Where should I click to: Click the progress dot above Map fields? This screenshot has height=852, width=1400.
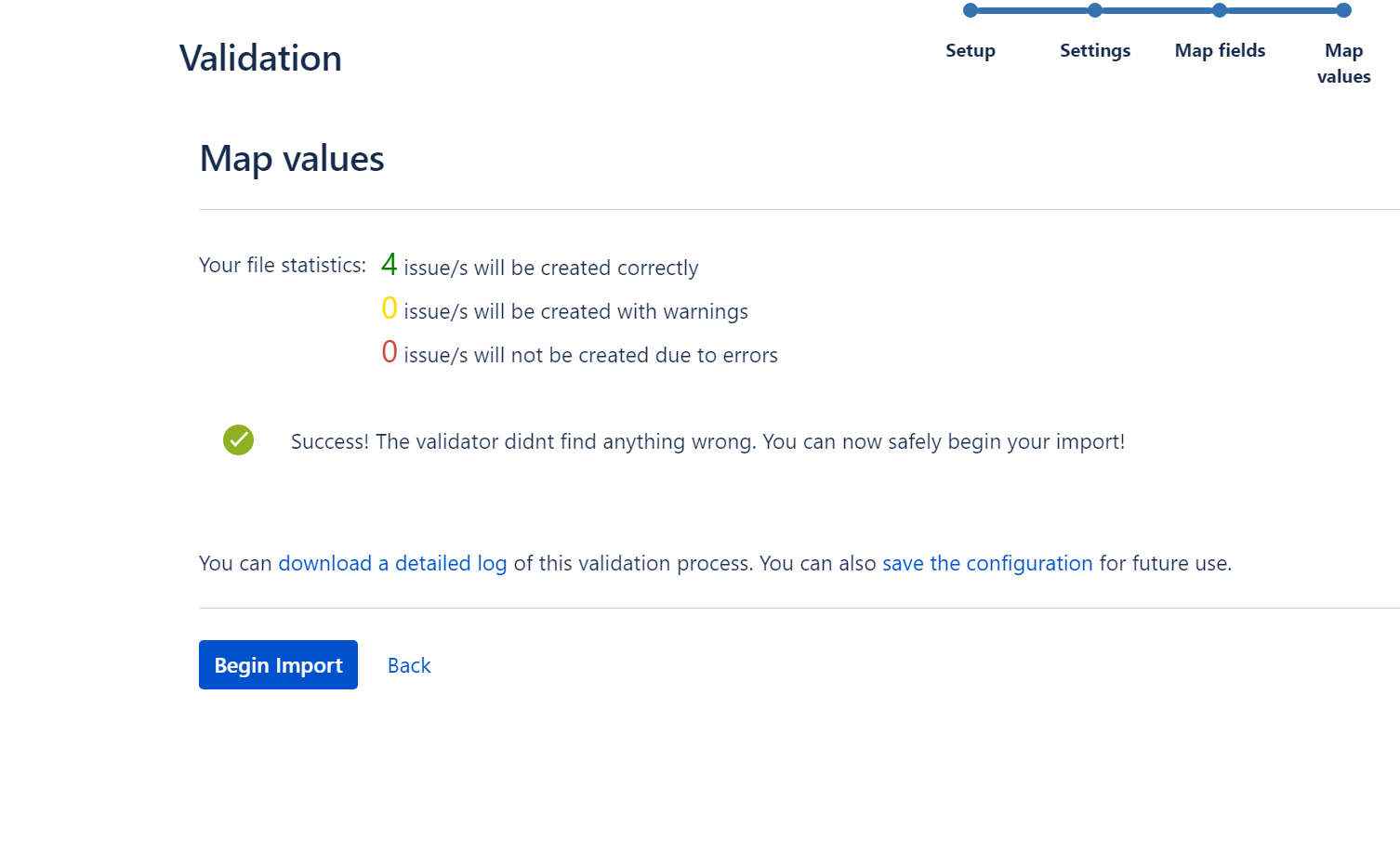[x=1220, y=10]
